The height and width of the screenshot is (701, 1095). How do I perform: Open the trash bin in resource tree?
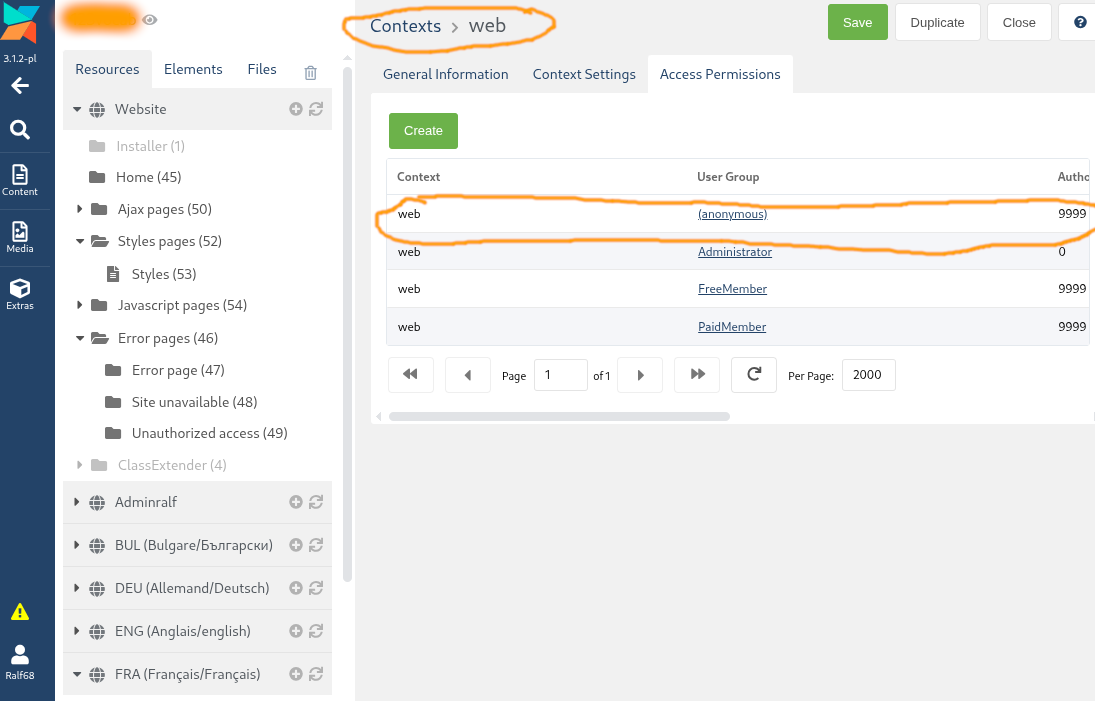tap(311, 73)
